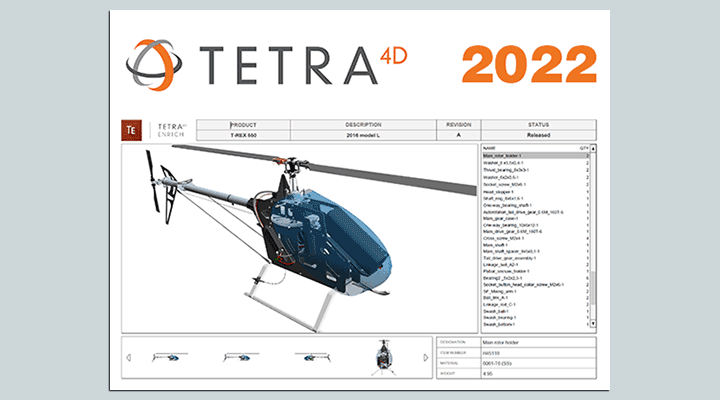This screenshot has height=400, width=720.
Task: Click the NAME header in parts list
Action: 489,148
